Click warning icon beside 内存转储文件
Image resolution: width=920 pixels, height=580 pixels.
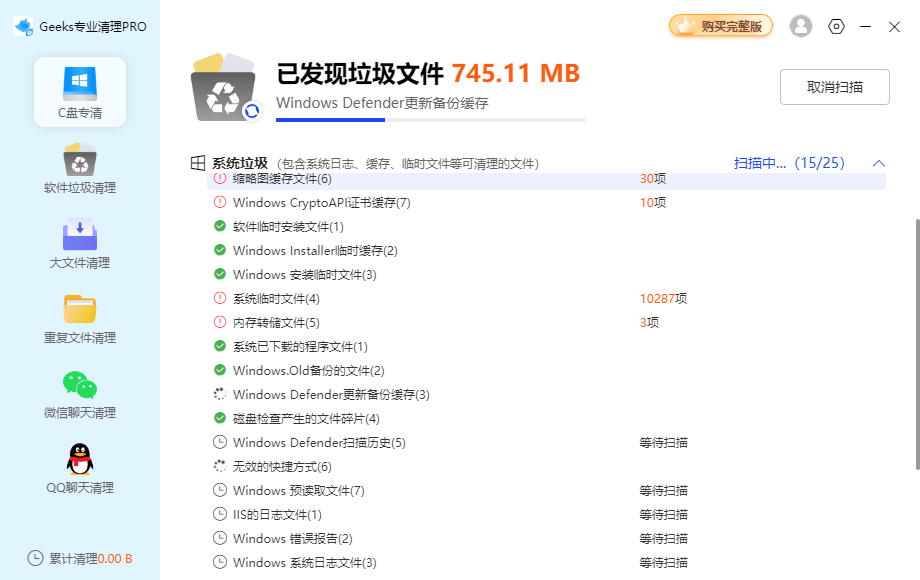click(x=219, y=322)
